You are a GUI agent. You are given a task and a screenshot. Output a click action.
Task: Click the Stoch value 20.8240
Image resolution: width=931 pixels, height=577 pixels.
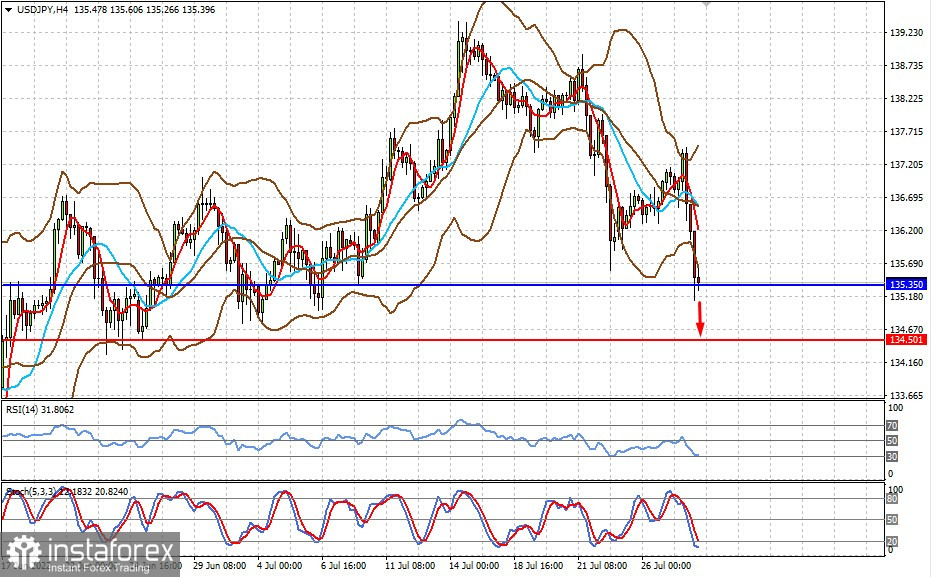(x=112, y=492)
